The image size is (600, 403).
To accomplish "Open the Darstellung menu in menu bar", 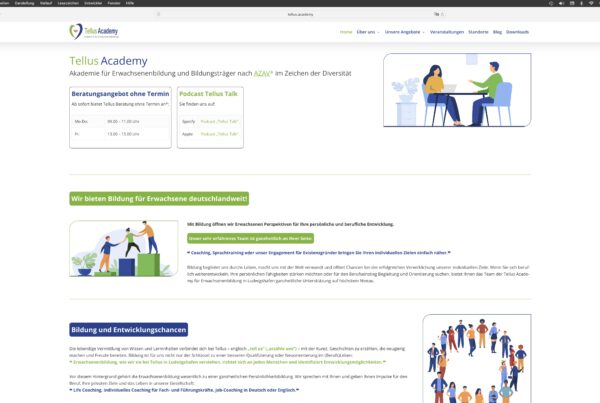I will [24, 3].
